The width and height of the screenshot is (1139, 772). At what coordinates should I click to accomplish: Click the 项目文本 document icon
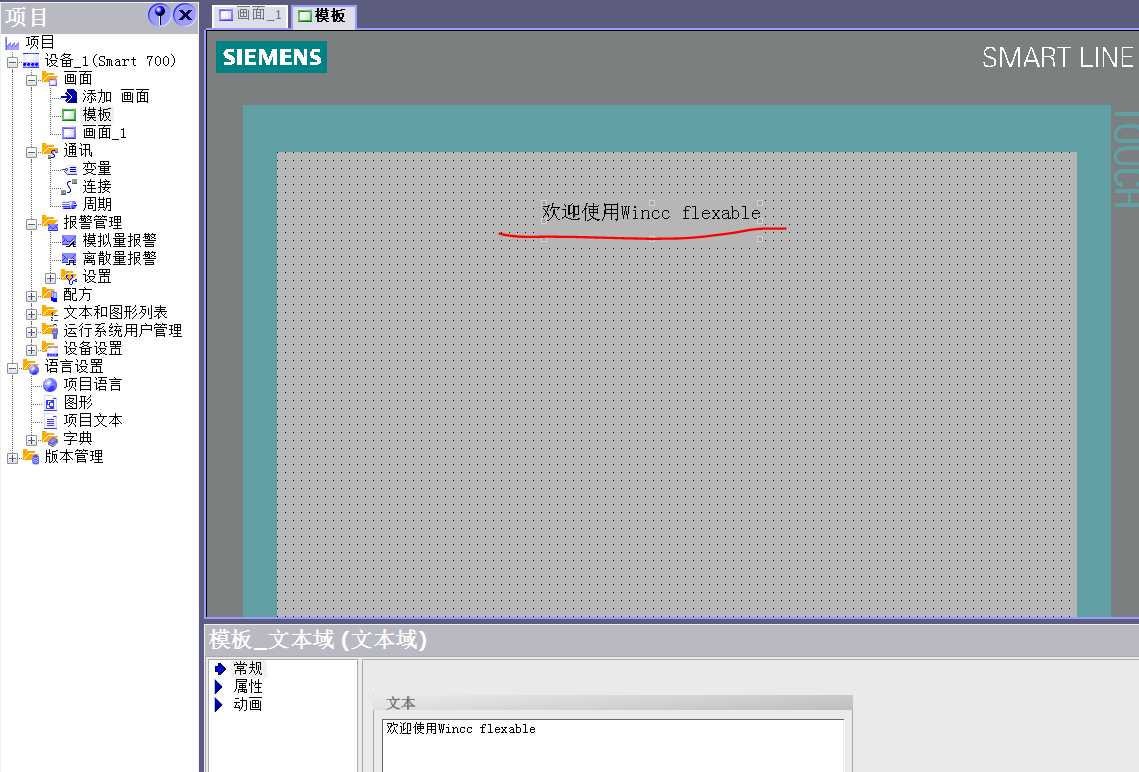click(x=50, y=421)
